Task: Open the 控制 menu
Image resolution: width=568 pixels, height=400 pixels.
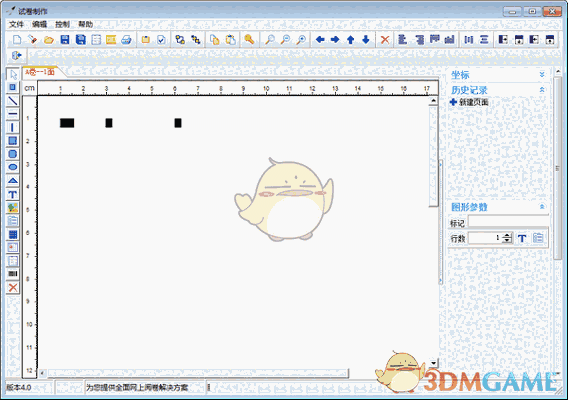Action: (x=62, y=24)
